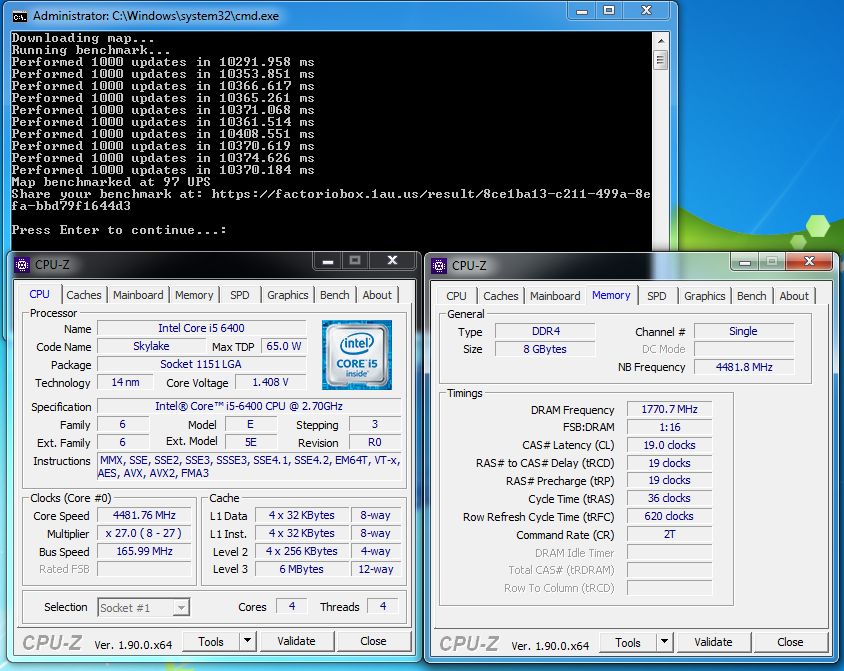Click memory Size value 8 GBytes
Viewport: 844px width, 671px height.
(545, 349)
